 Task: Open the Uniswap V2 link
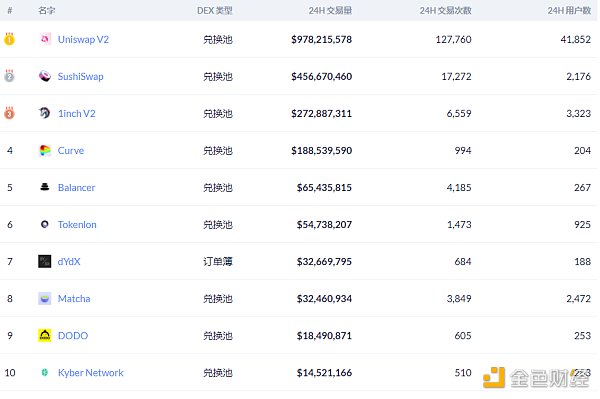coord(83,39)
